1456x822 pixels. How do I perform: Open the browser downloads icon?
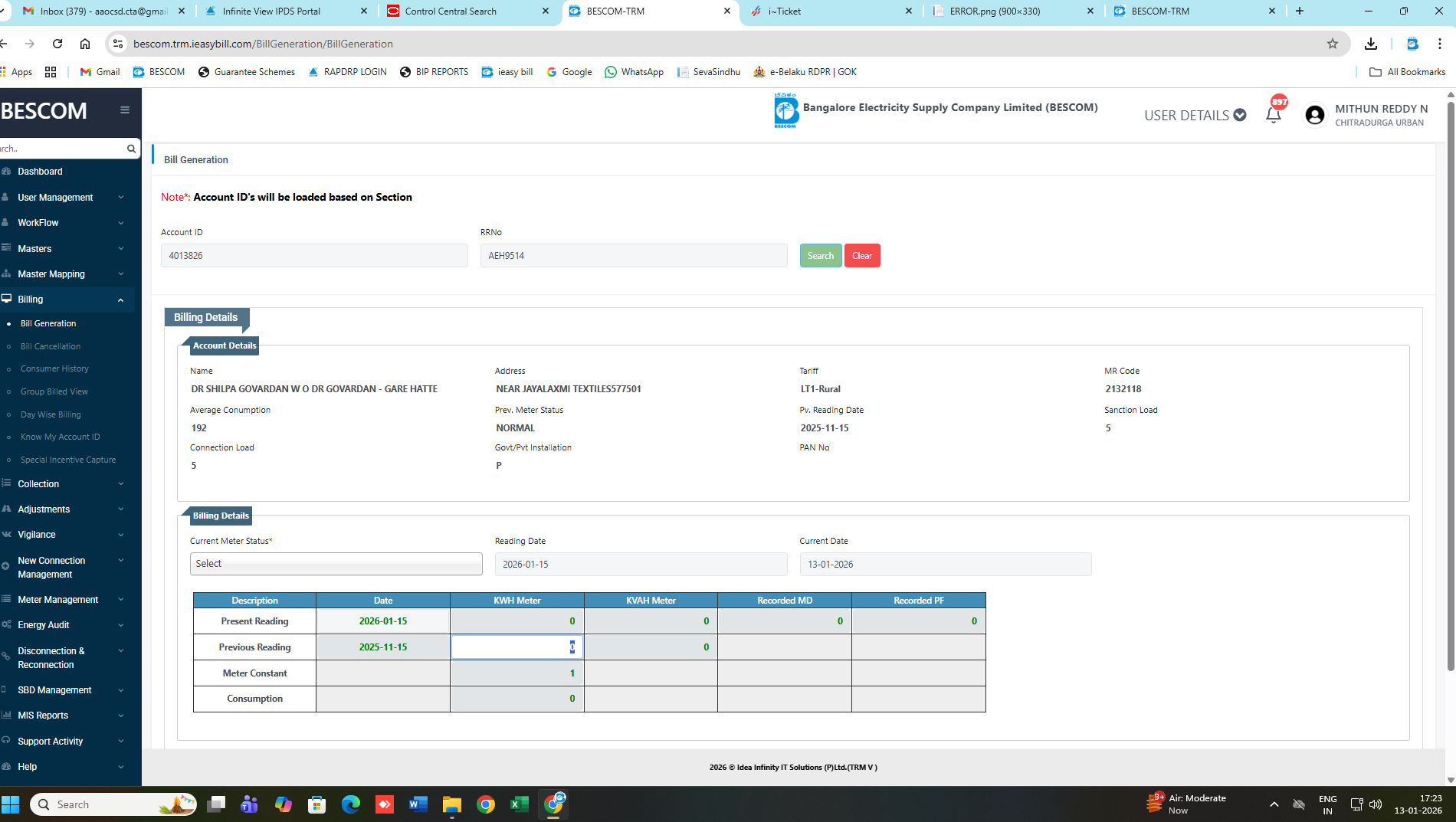point(1371,44)
